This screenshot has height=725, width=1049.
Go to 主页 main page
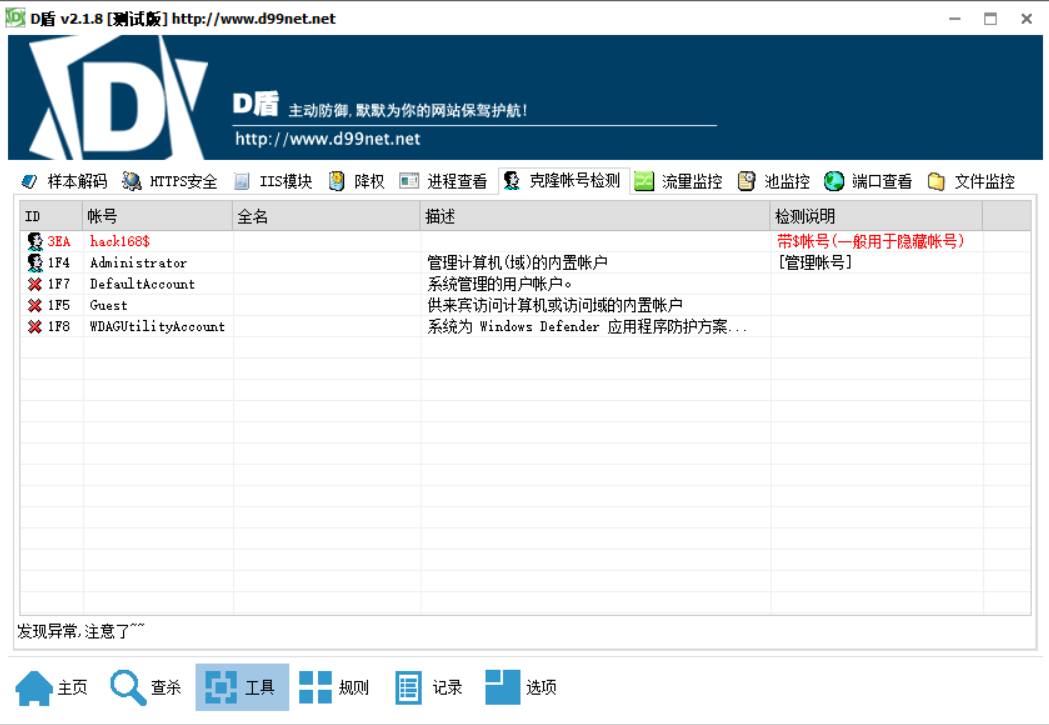point(52,688)
